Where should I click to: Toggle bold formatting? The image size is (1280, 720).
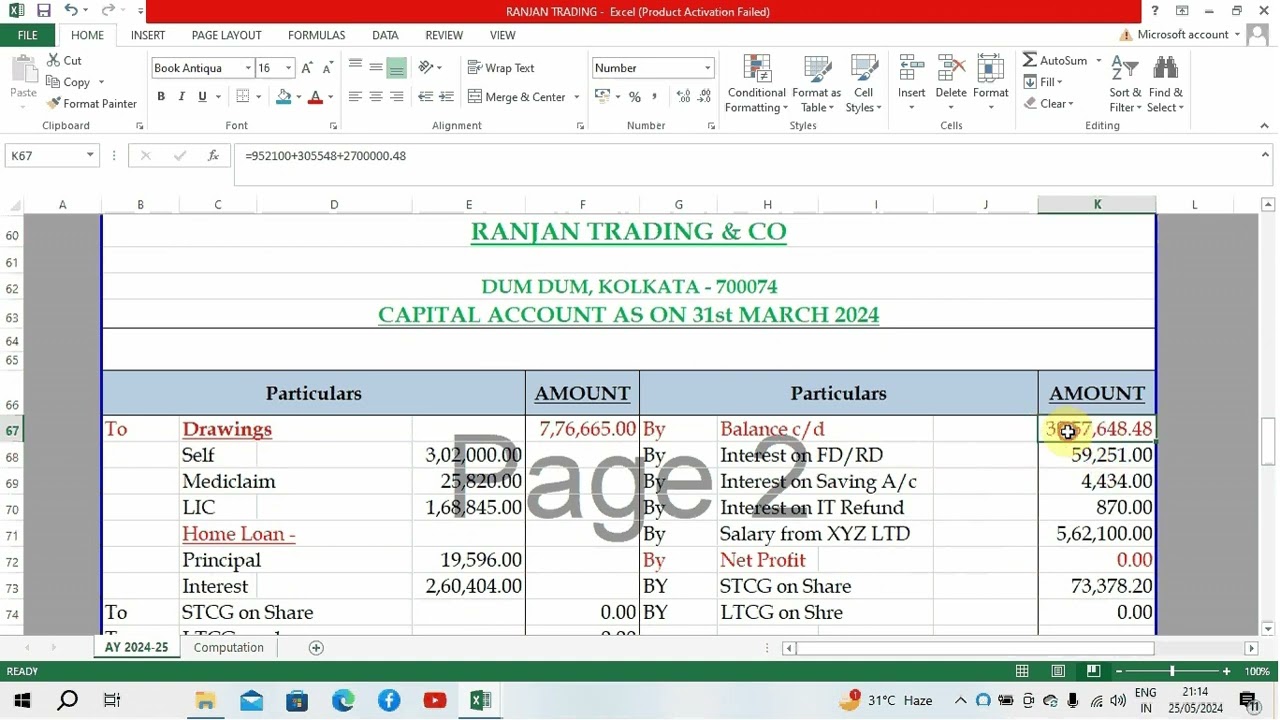point(161,97)
